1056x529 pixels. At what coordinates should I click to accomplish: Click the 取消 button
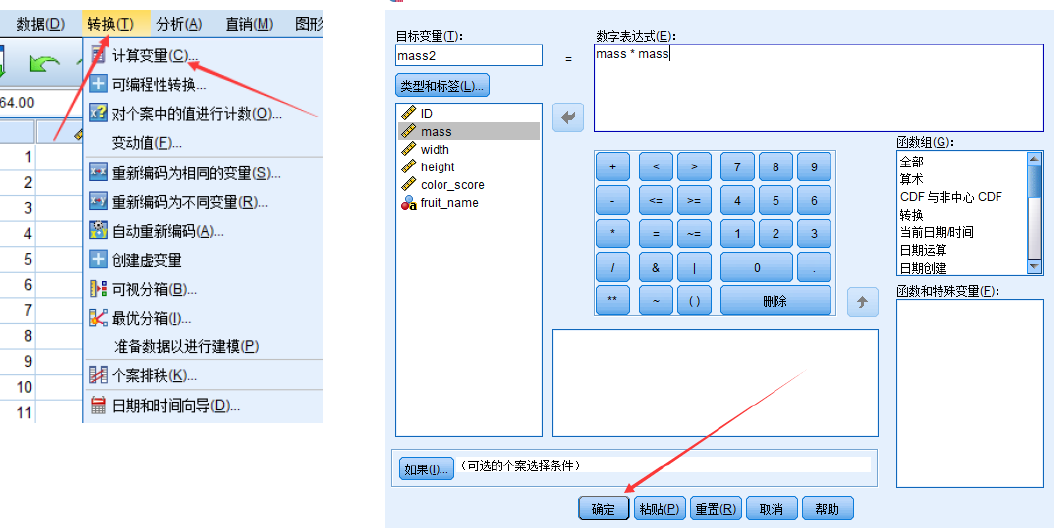pos(772,509)
